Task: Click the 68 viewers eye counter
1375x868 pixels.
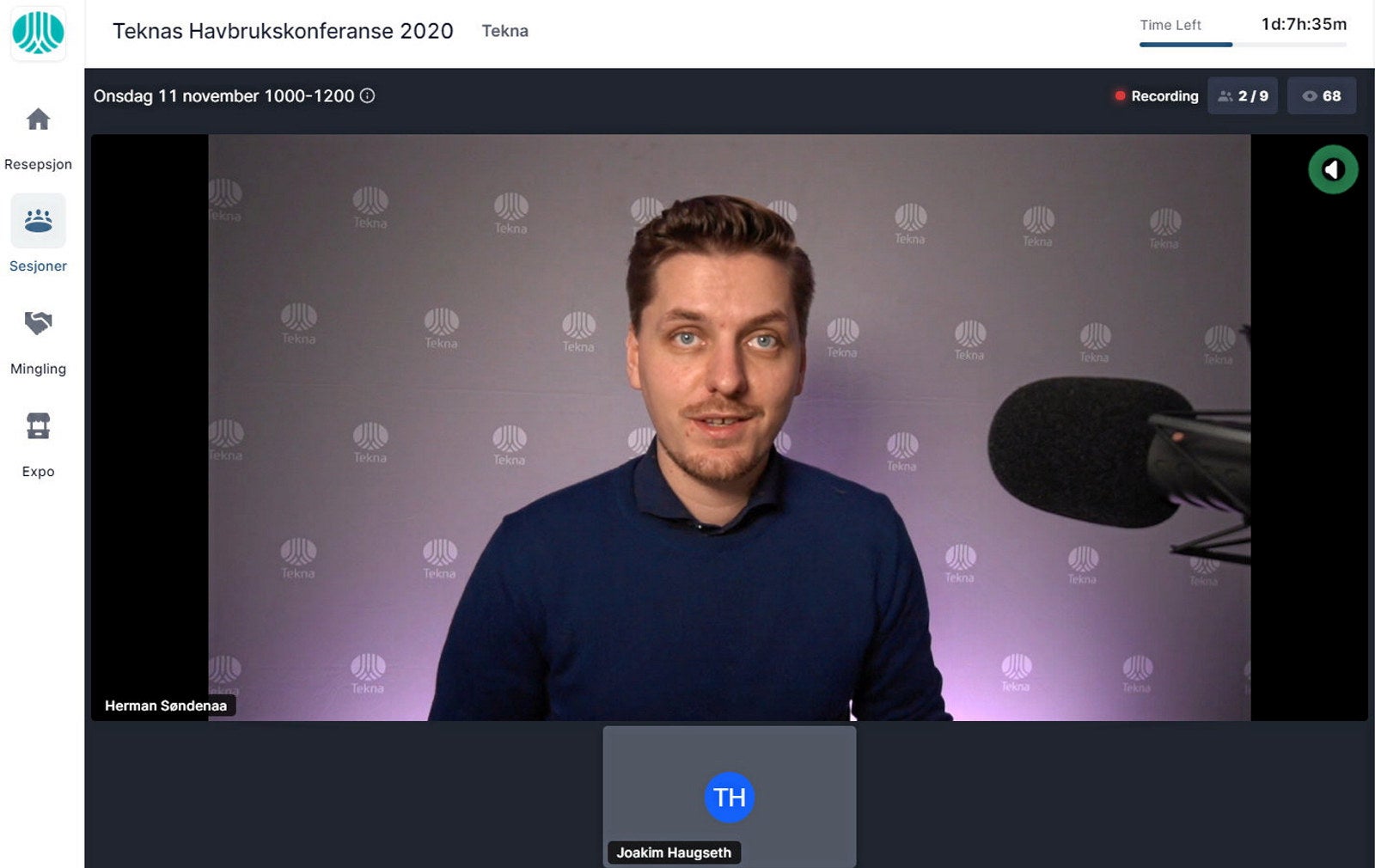Action: (1321, 95)
